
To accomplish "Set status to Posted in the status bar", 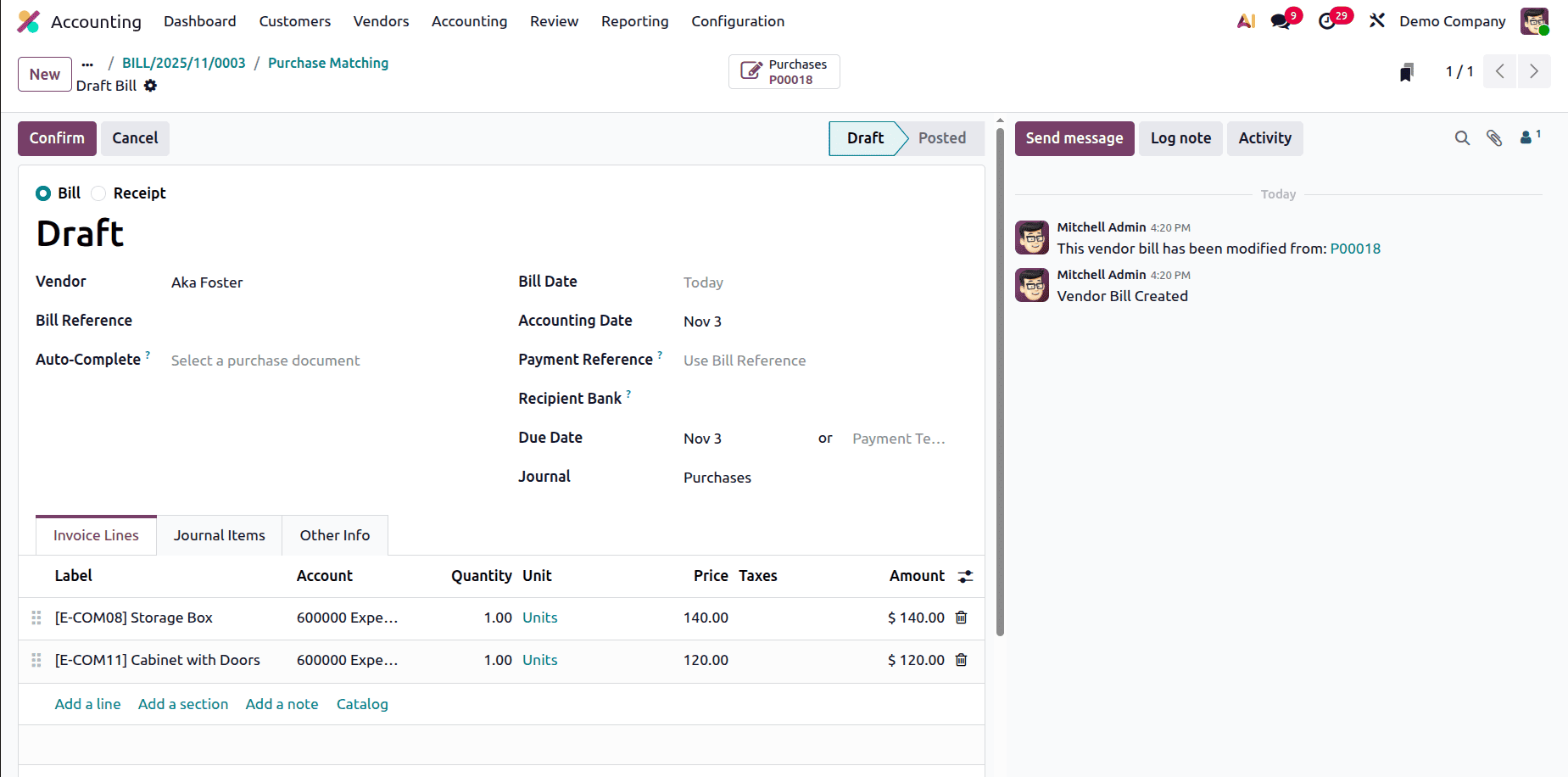I will click(941, 137).
